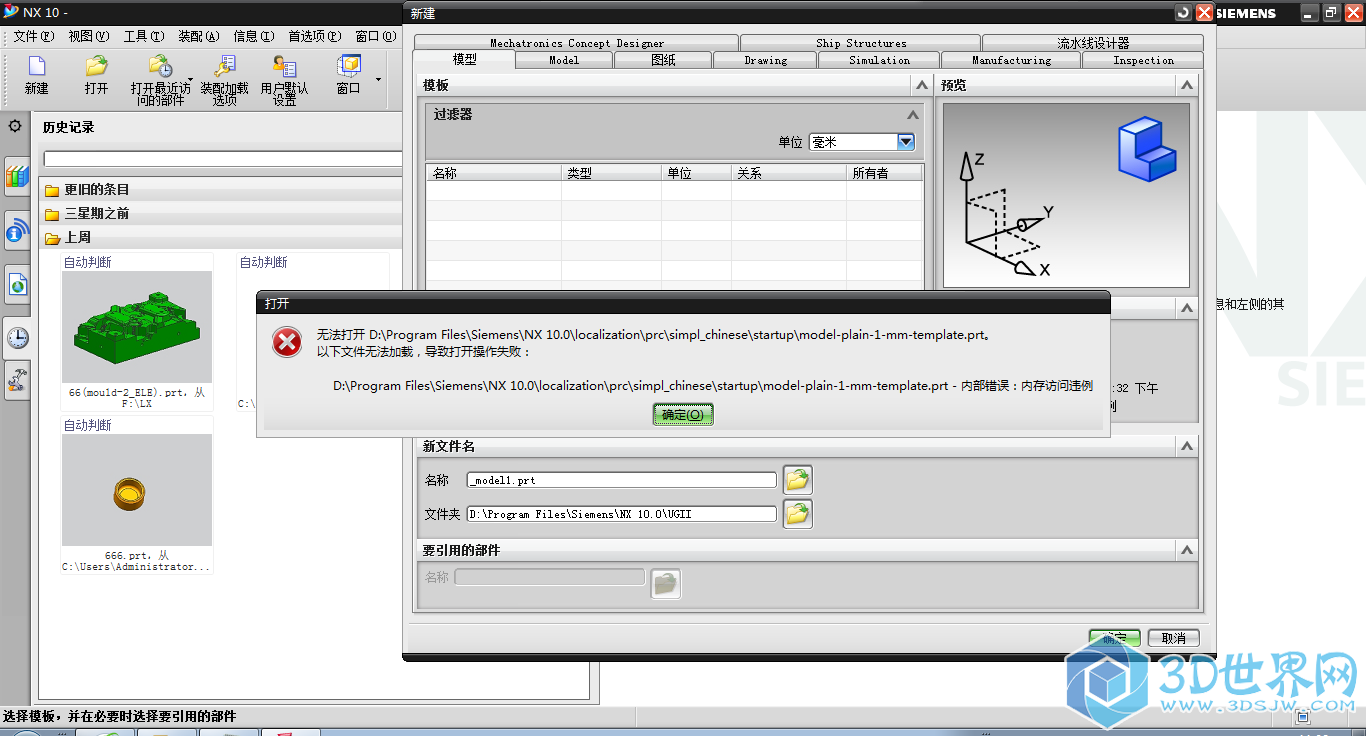Click the 装配加载选项 toolbar icon
Viewport: 1366px width, 736px height.
tap(224, 80)
